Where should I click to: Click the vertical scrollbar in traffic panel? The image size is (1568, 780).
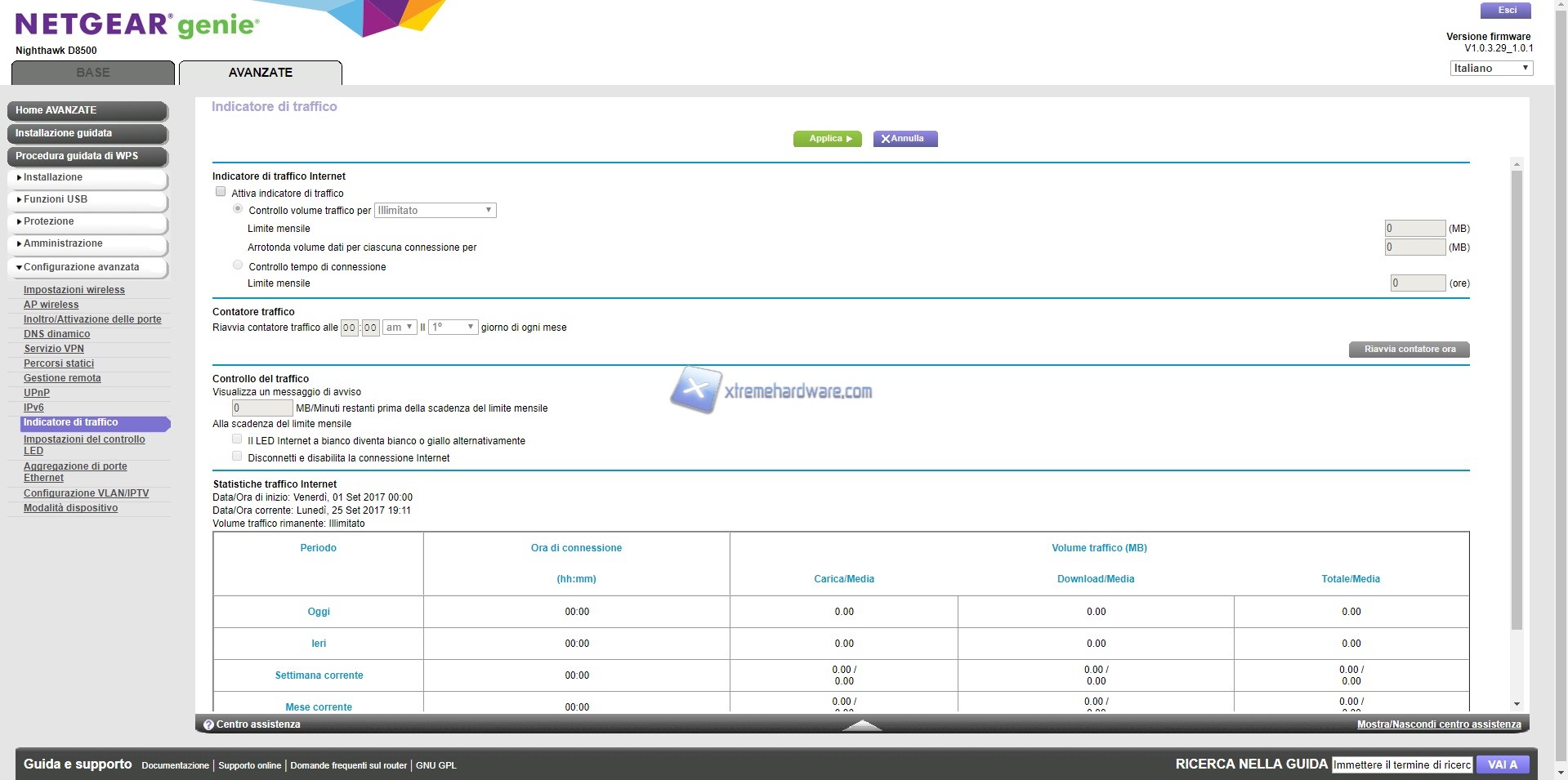tap(1517, 400)
